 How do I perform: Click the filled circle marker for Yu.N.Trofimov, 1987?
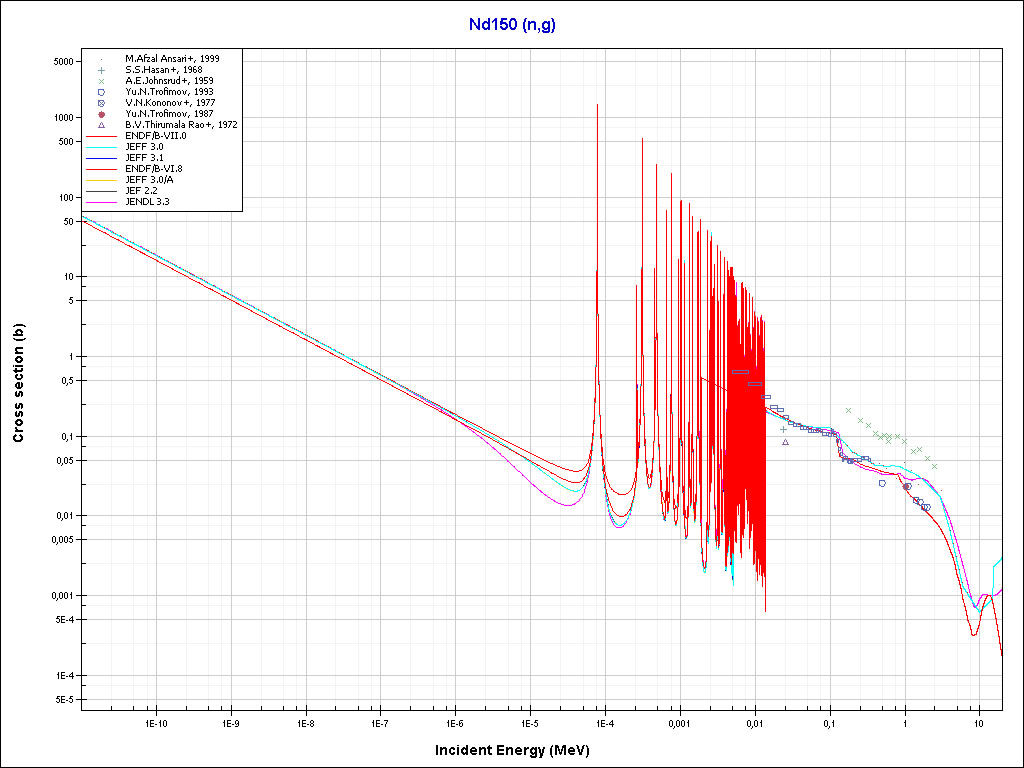pyautogui.click(x=102, y=114)
